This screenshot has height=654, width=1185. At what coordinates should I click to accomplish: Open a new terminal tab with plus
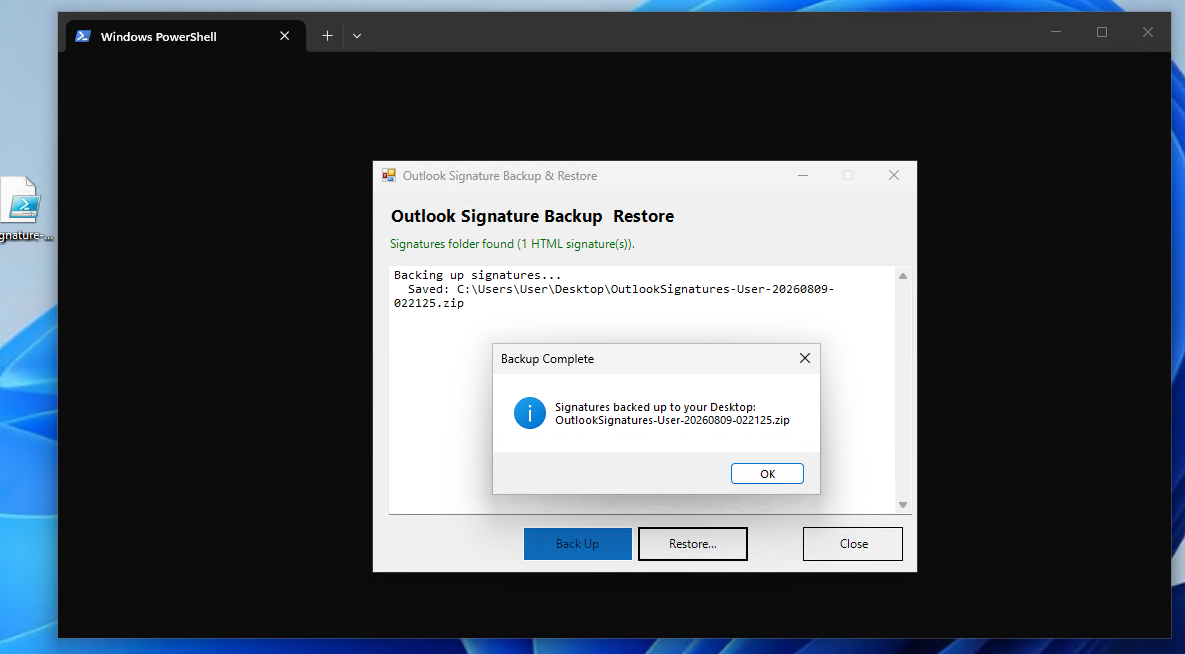[x=327, y=36]
